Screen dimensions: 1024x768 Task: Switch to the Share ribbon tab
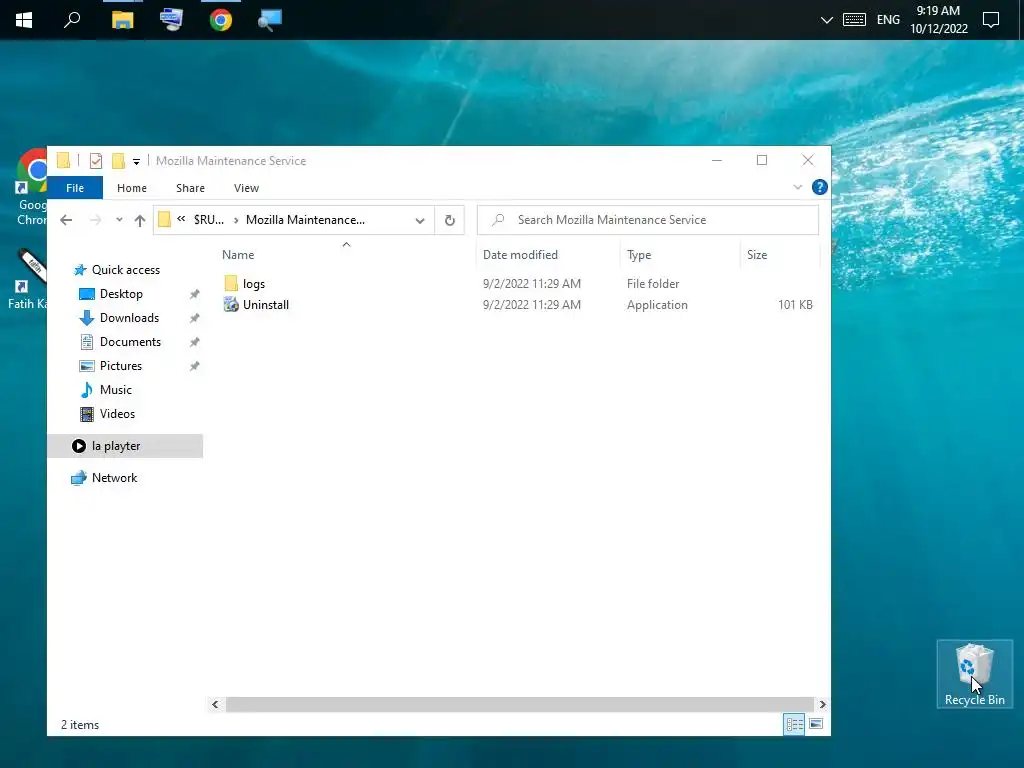pyautogui.click(x=190, y=188)
